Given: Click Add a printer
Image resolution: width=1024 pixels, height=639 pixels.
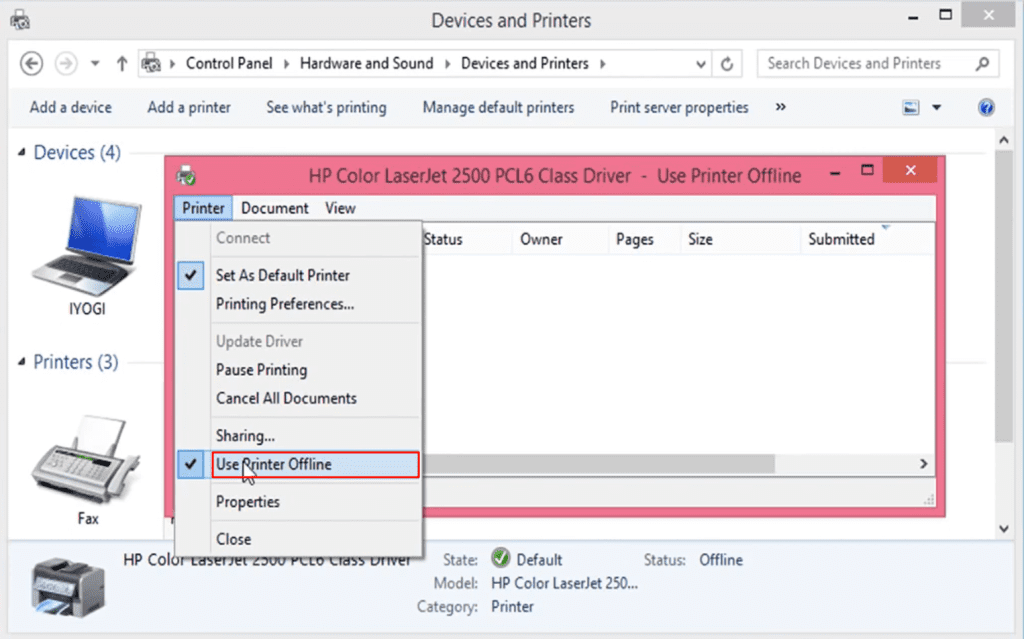Looking at the screenshot, I should click(x=189, y=107).
